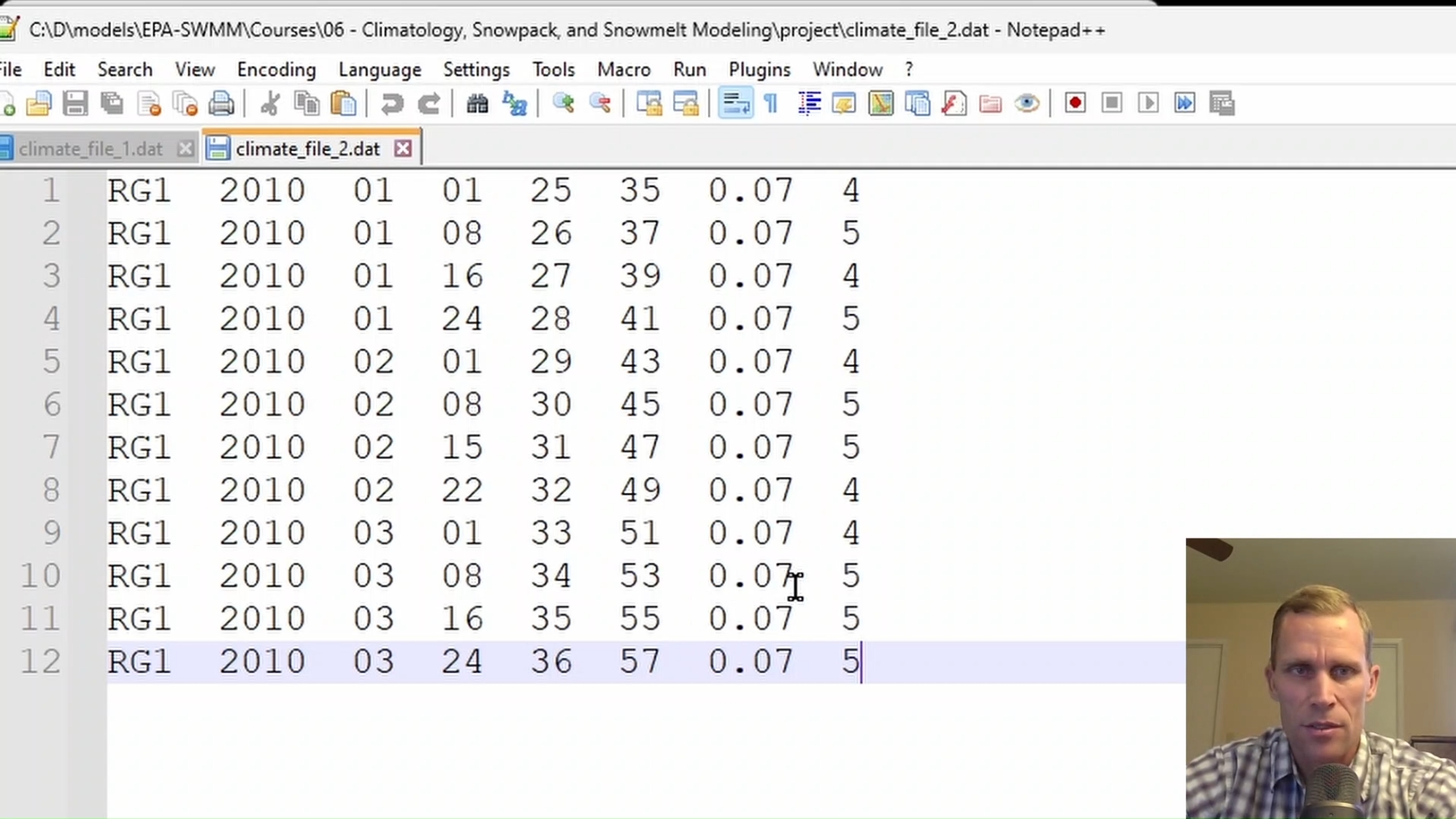Click line number 12 in margin
The image size is (1456, 819).
pyautogui.click(x=40, y=661)
